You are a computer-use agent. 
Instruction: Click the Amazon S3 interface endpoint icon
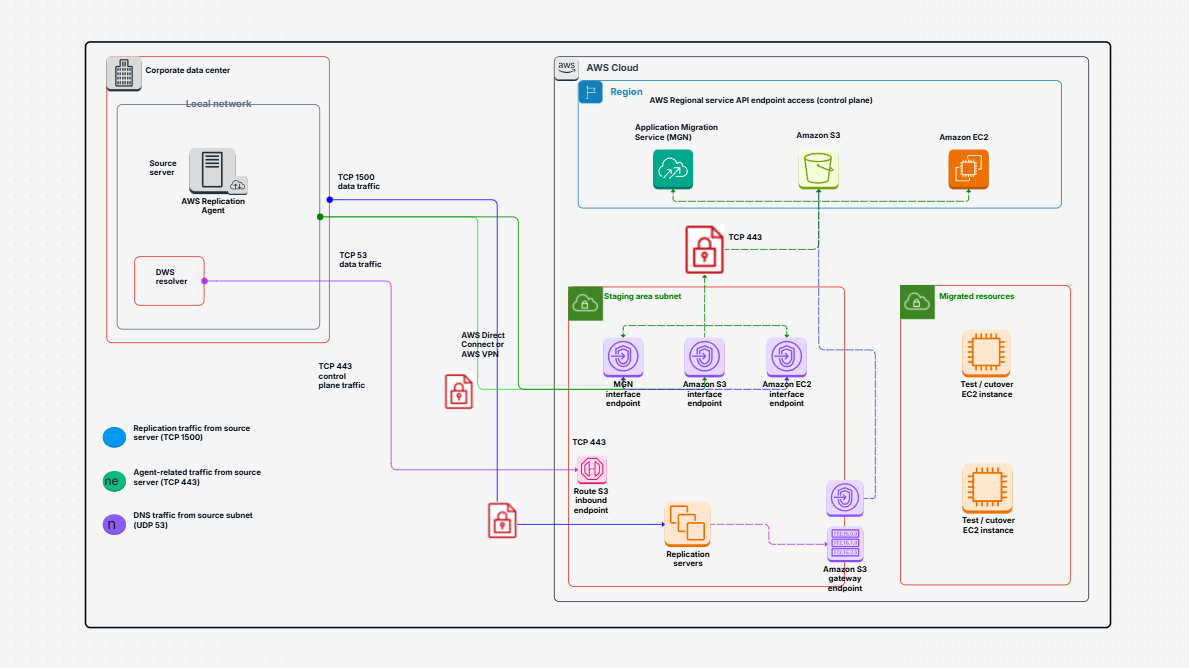click(x=704, y=356)
